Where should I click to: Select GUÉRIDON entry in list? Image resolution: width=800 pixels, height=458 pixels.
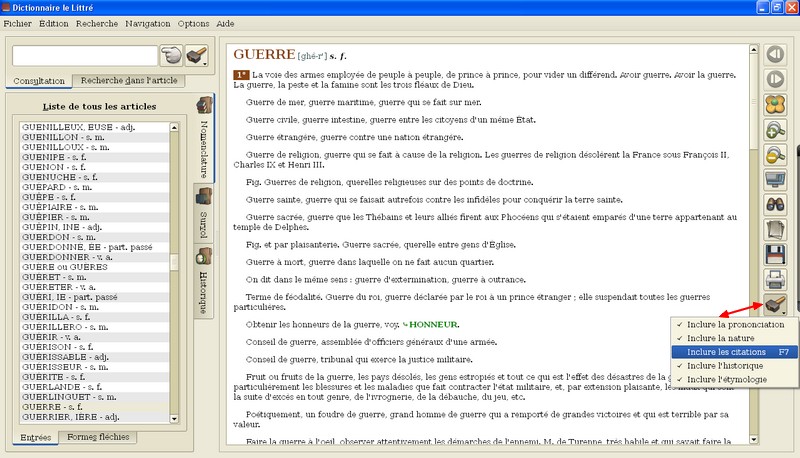pyautogui.click(x=94, y=307)
